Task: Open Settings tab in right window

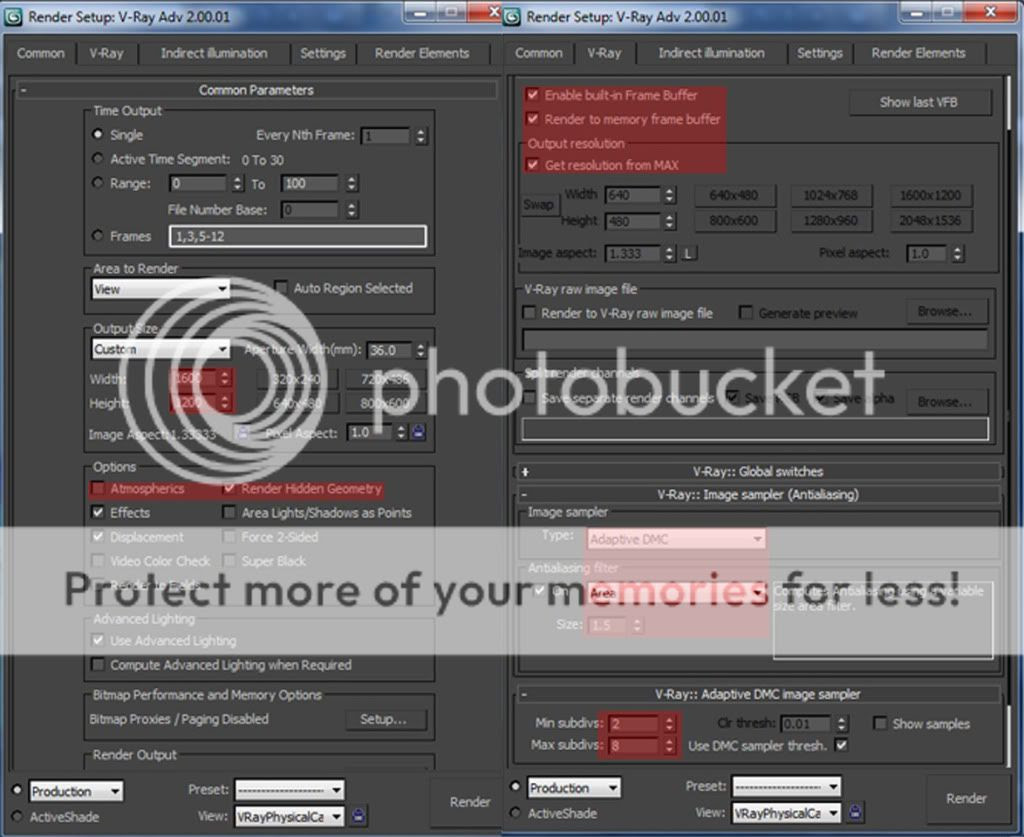Action: [x=820, y=53]
